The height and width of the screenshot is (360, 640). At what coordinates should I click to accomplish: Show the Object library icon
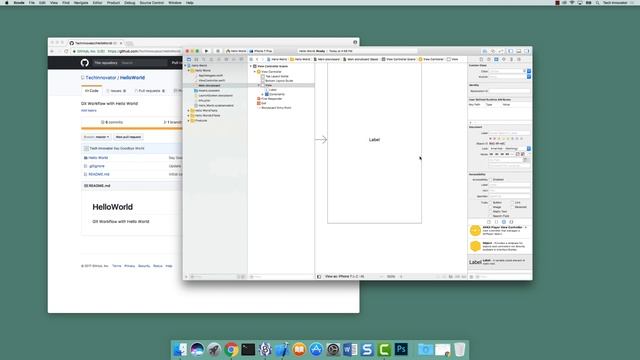pos(504,222)
